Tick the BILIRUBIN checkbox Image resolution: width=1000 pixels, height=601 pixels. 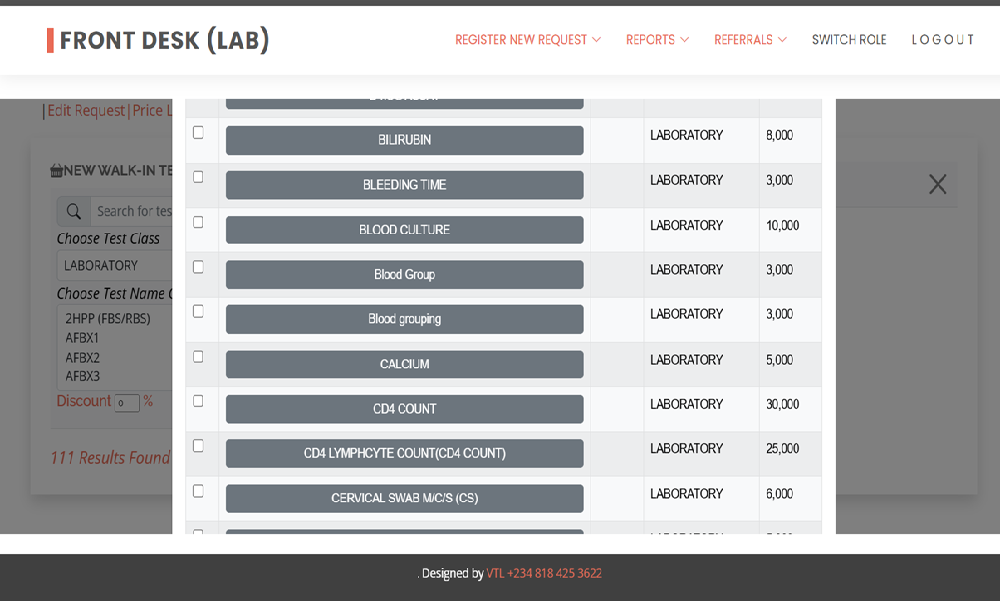pyautogui.click(x=198, y=132)
